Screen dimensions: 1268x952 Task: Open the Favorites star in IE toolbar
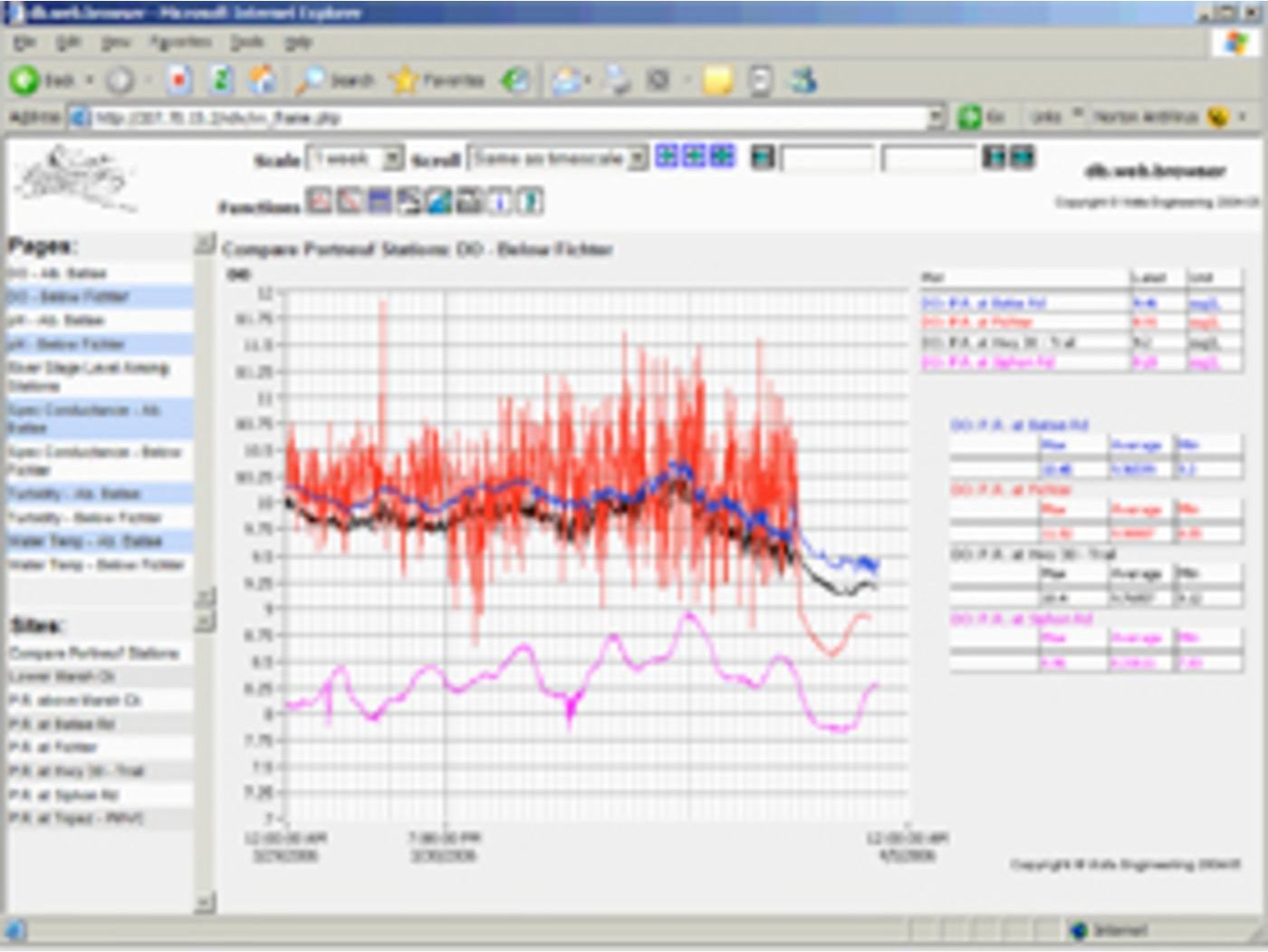coord(437,81)
